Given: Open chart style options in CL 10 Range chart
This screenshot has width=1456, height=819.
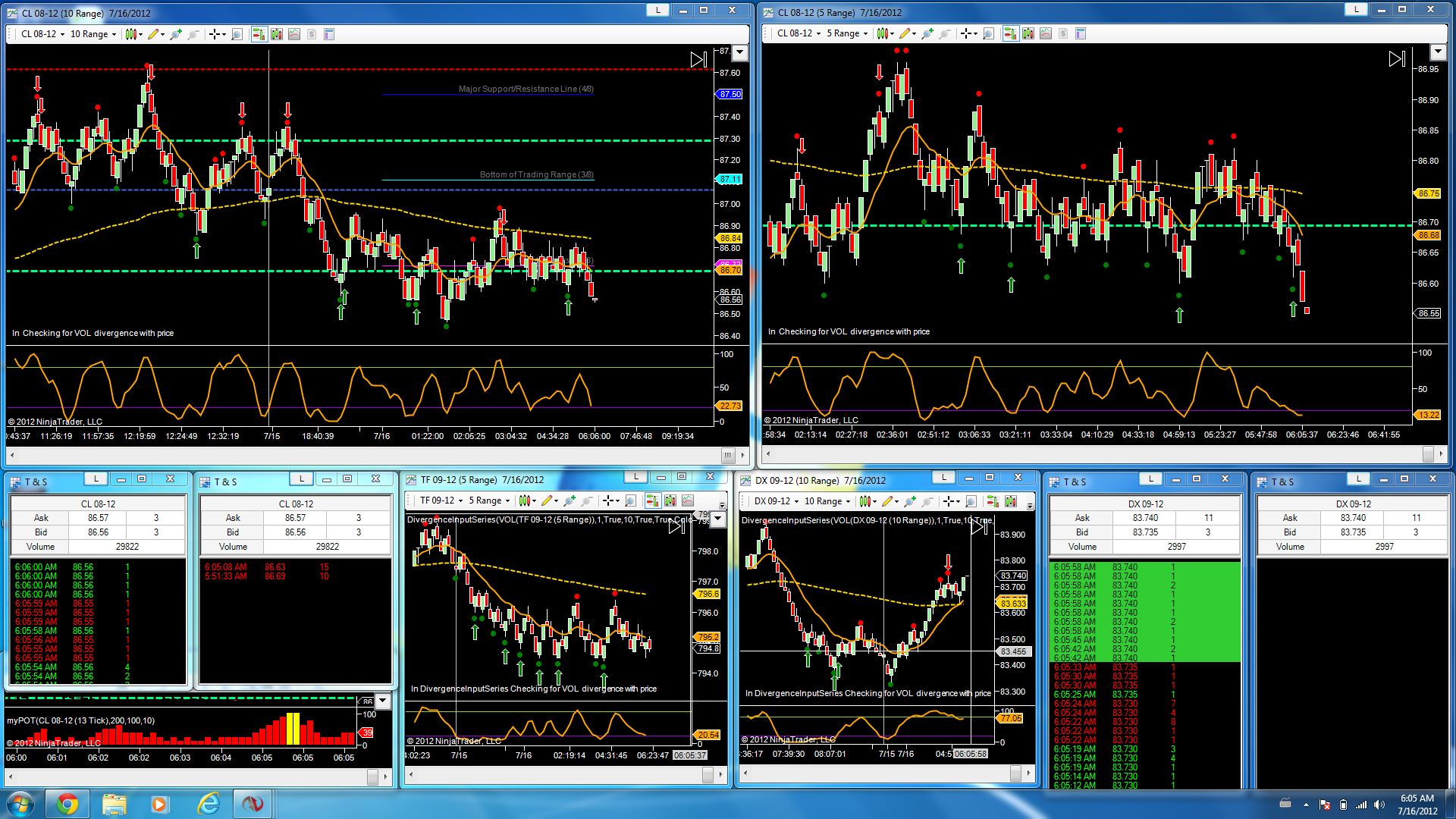Looking at the screenshot, I should pyautogui.click(x=131, y=34).
